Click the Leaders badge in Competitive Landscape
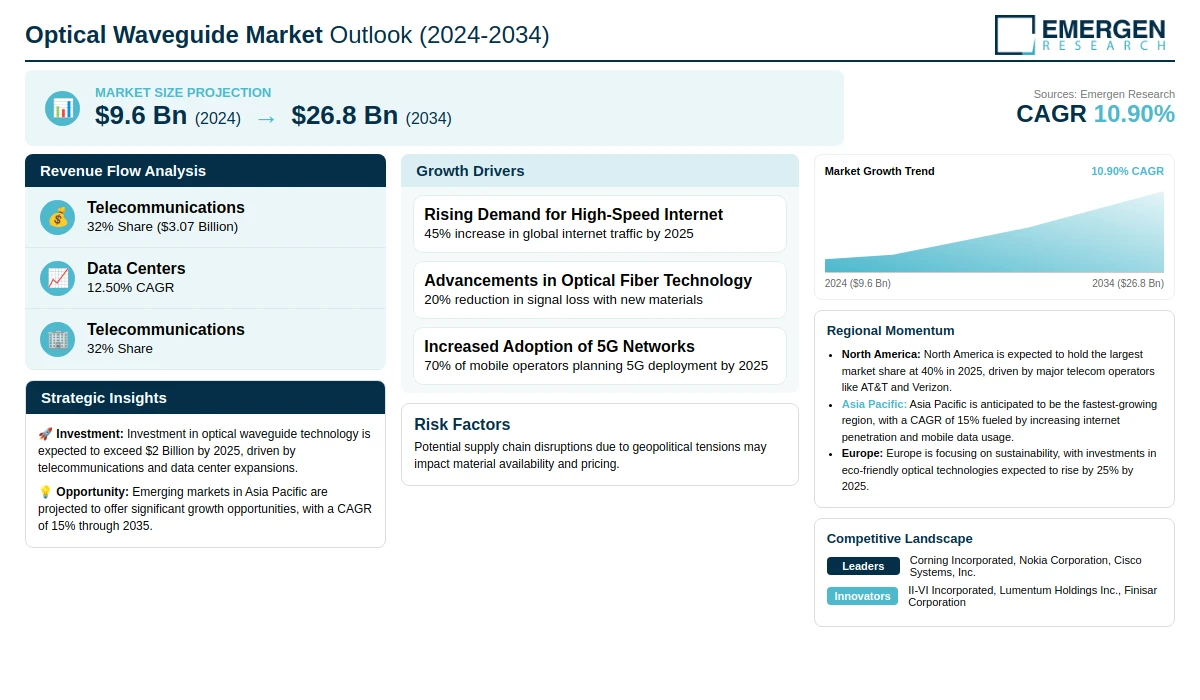Screen dimensions: 1200x700 tap(863, 566)
